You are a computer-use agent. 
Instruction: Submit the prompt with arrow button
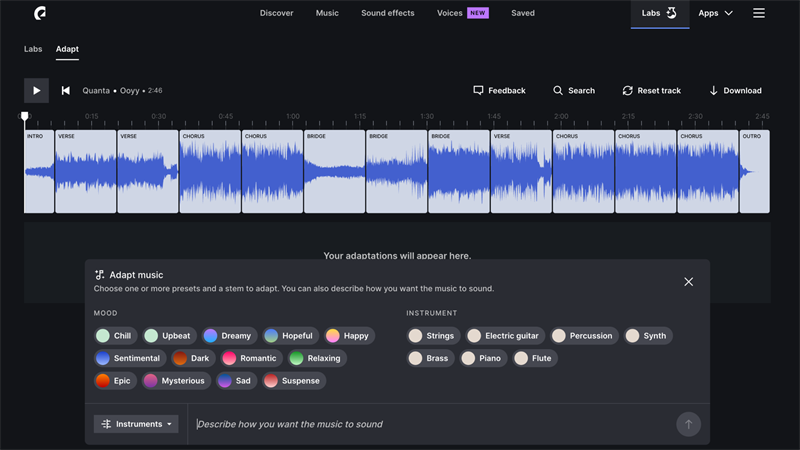(688, 424)
